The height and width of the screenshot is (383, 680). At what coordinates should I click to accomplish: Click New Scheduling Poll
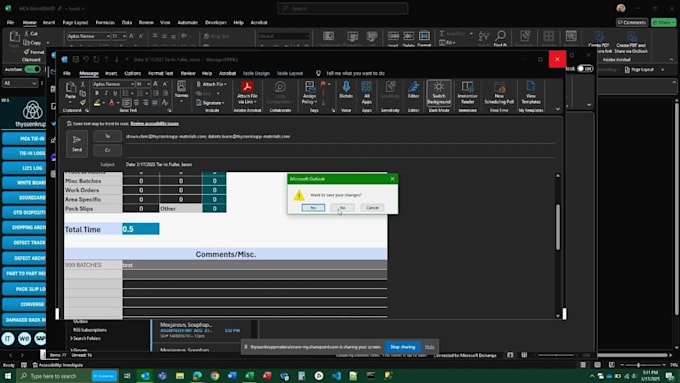[499, 92]
